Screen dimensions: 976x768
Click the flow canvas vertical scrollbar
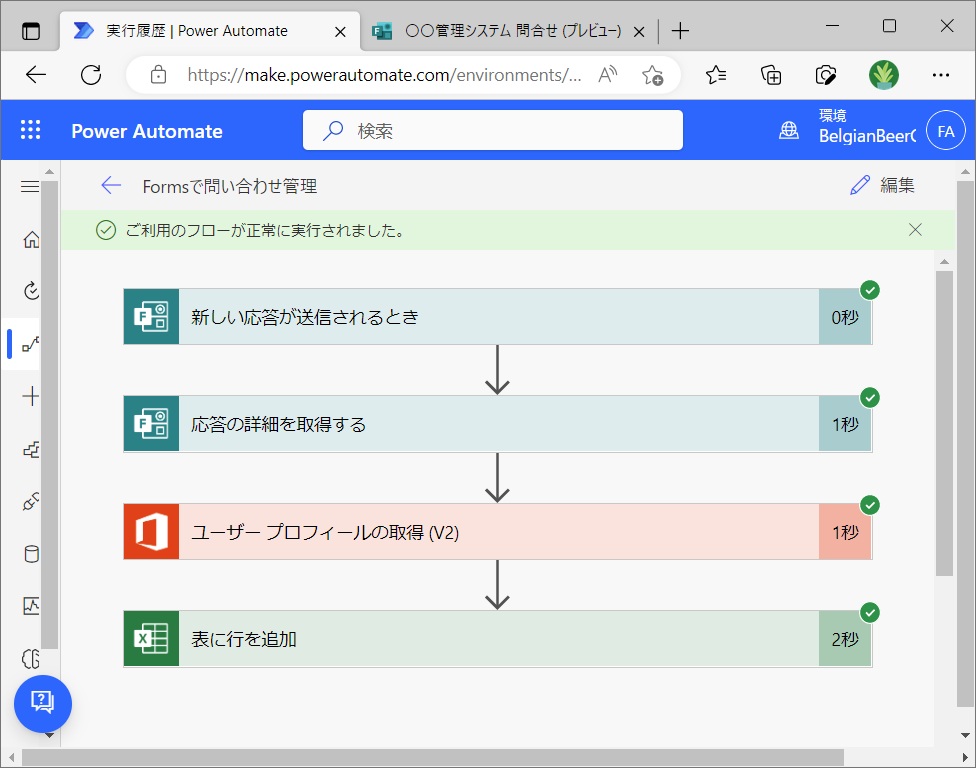[944, 423]
